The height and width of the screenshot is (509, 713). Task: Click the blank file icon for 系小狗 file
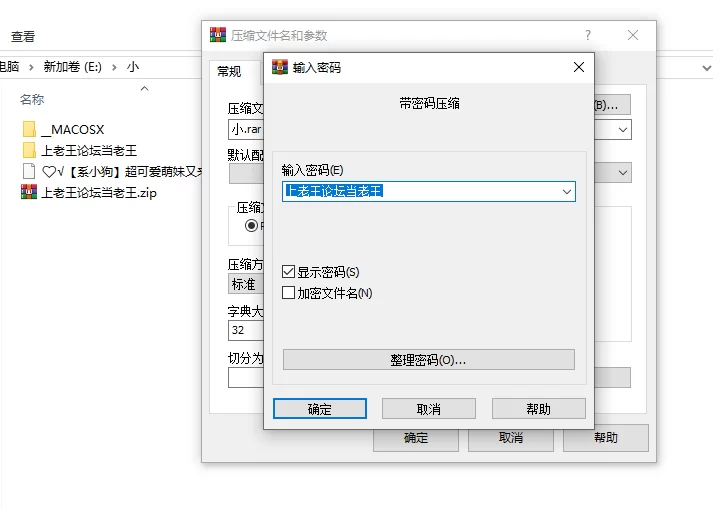tap(29, 171)
